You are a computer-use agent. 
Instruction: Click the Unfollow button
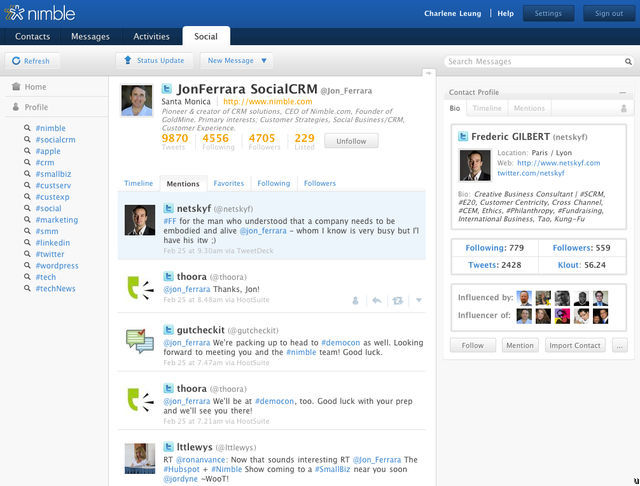(351, 141)
